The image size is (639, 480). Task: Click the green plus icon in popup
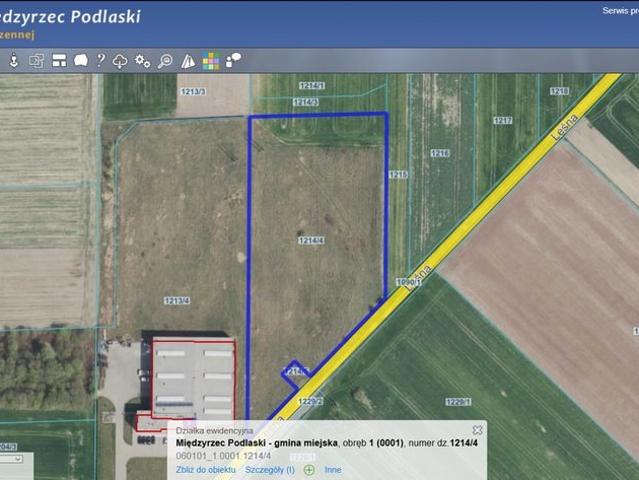(x=308, y=469)
